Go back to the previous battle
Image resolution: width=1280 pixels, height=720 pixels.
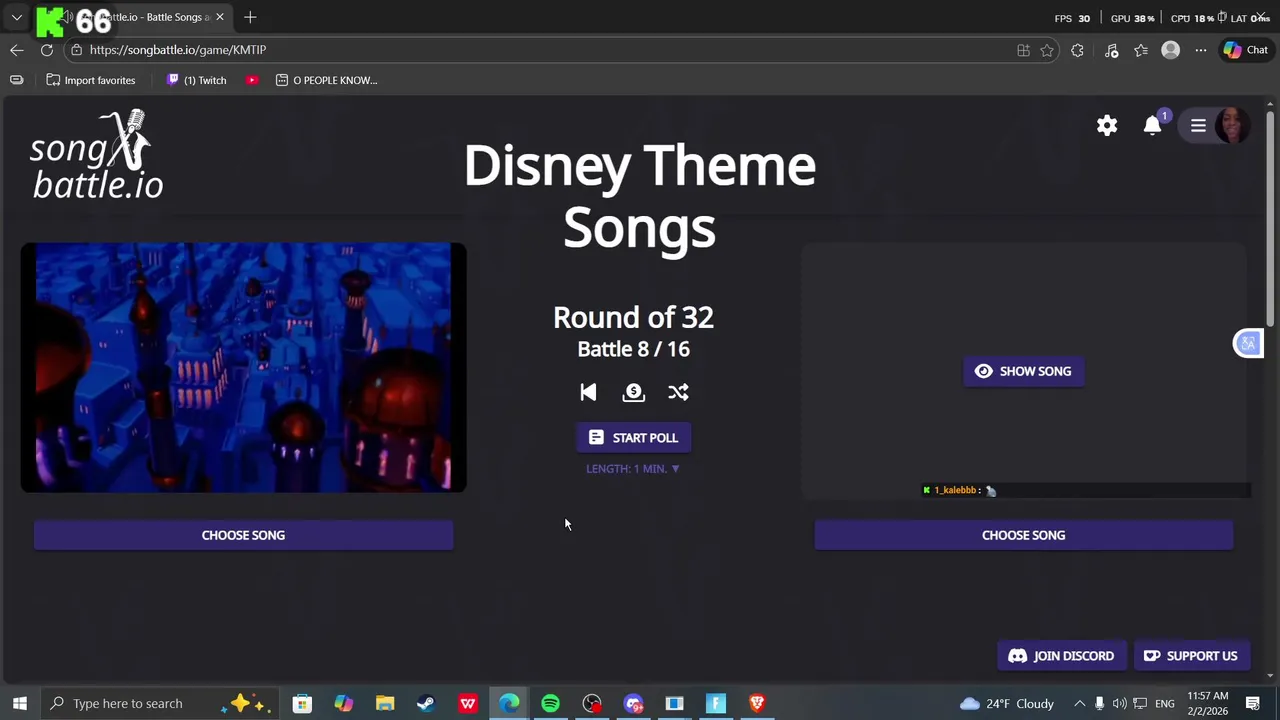tap(588, 392)
